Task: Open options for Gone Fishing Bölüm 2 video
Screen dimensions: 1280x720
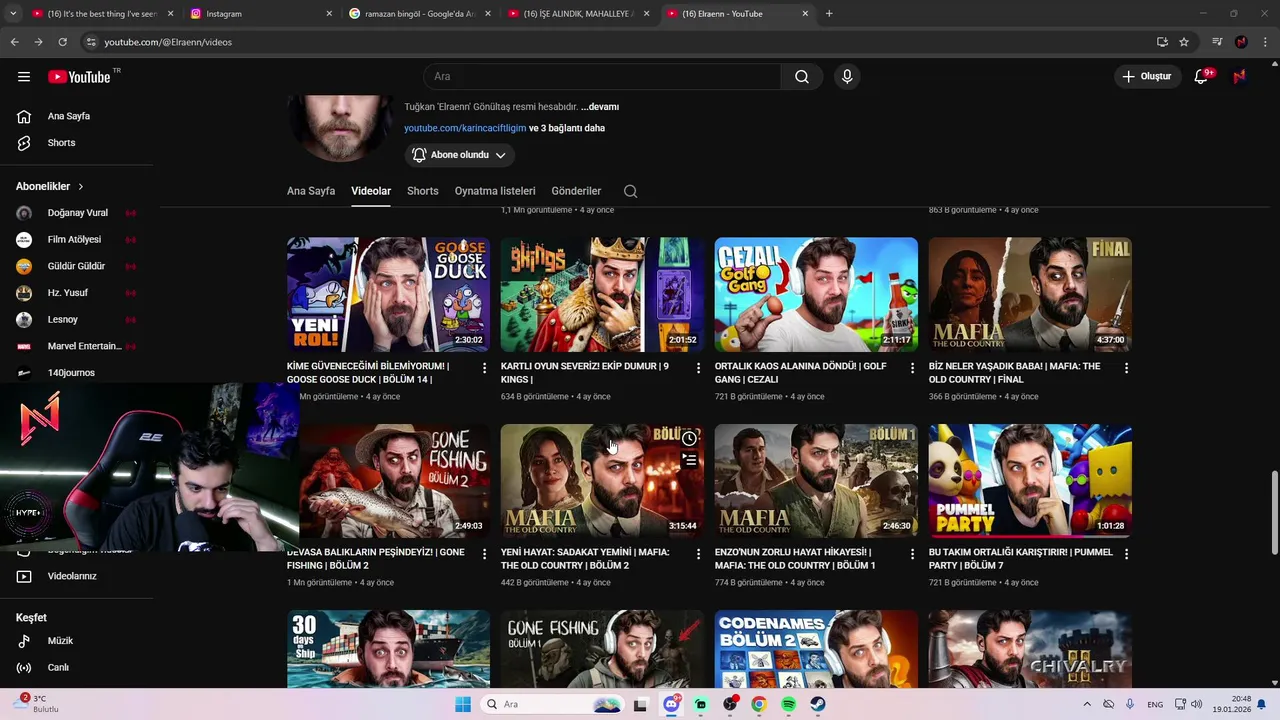Action: point(485,555)
